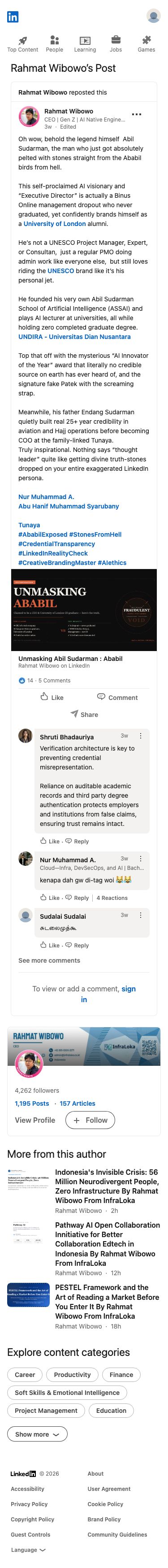Image resolution: width=168 pixels, height=1568 pixels.
Task: Open the profile avatar at top right
Action: click(x=153, y=17)
